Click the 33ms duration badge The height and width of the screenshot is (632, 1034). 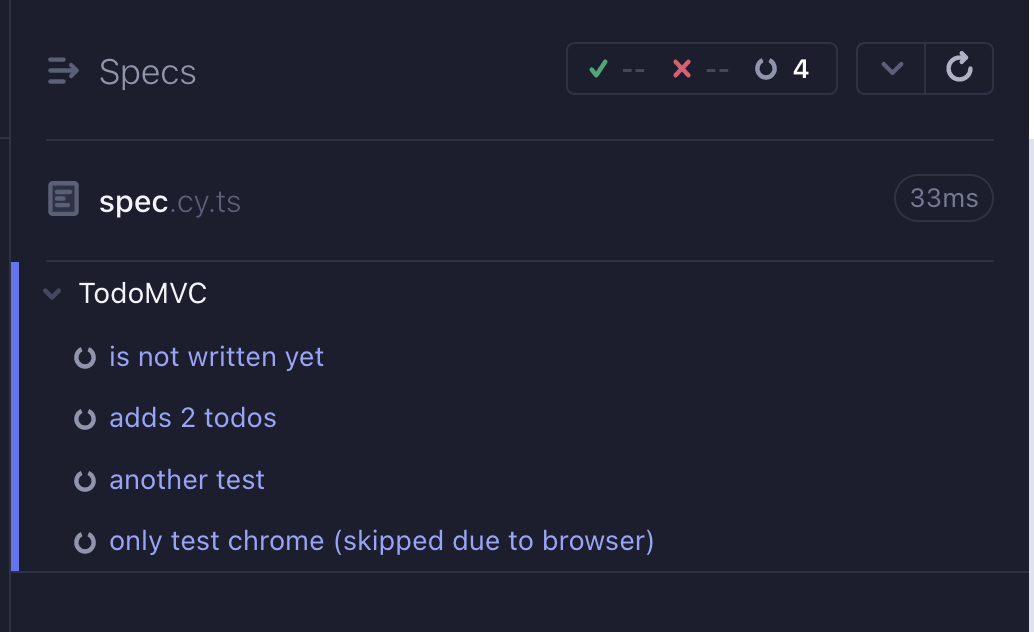click(943, 198)
